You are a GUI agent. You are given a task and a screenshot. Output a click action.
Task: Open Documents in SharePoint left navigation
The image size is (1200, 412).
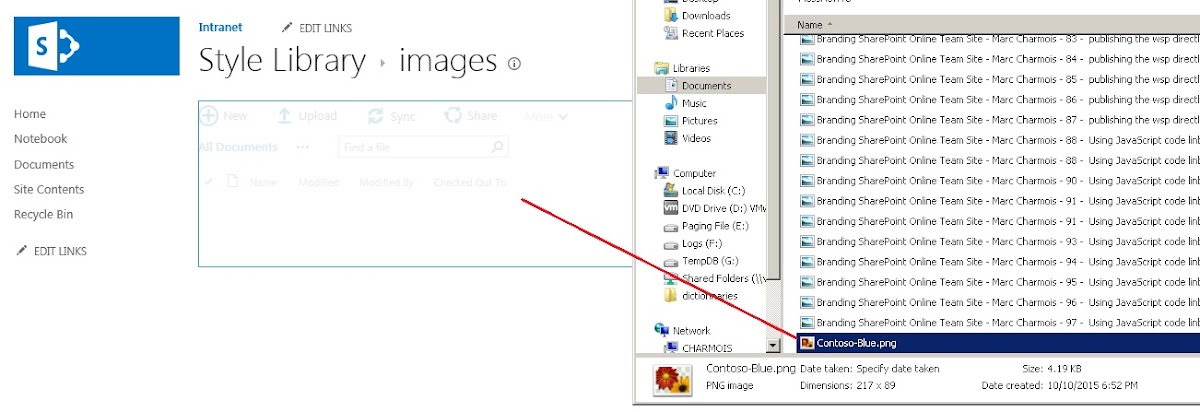[44, 164]
